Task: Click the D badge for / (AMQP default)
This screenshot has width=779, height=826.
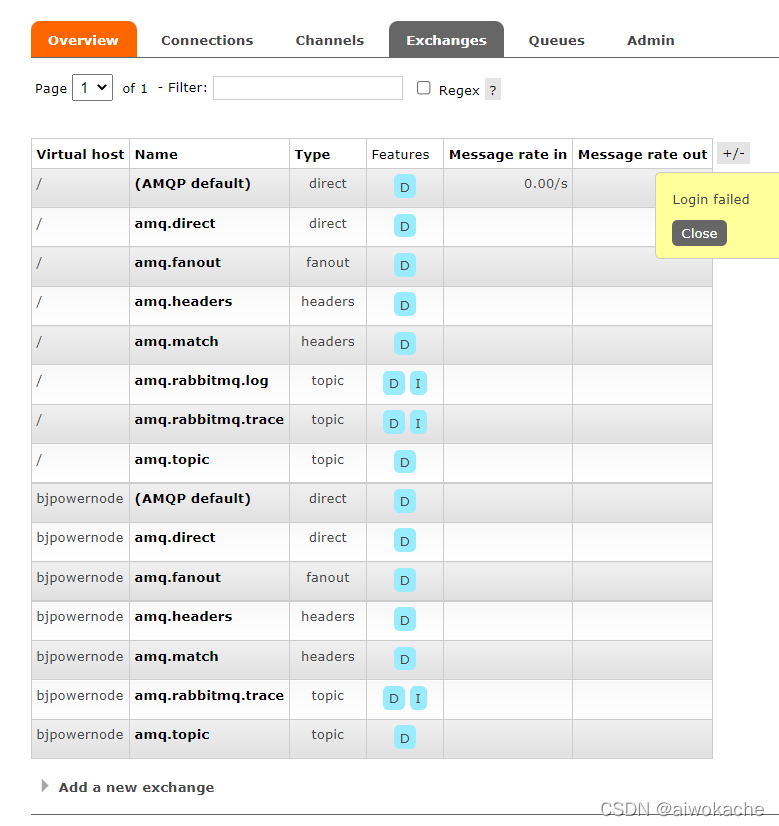Action: click(405, 186)
